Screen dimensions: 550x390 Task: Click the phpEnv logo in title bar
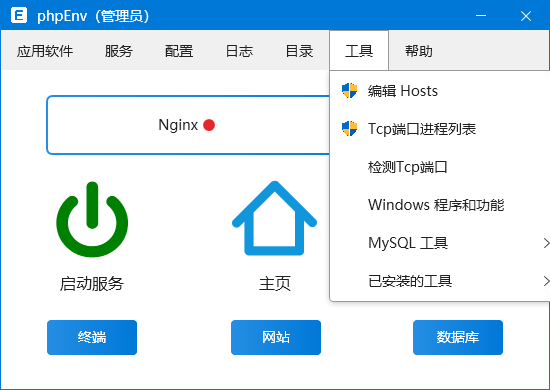(x=19, y=15)
